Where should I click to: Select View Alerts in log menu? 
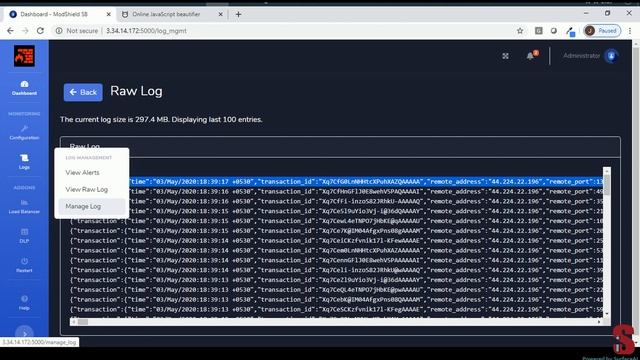pos(82,173)
